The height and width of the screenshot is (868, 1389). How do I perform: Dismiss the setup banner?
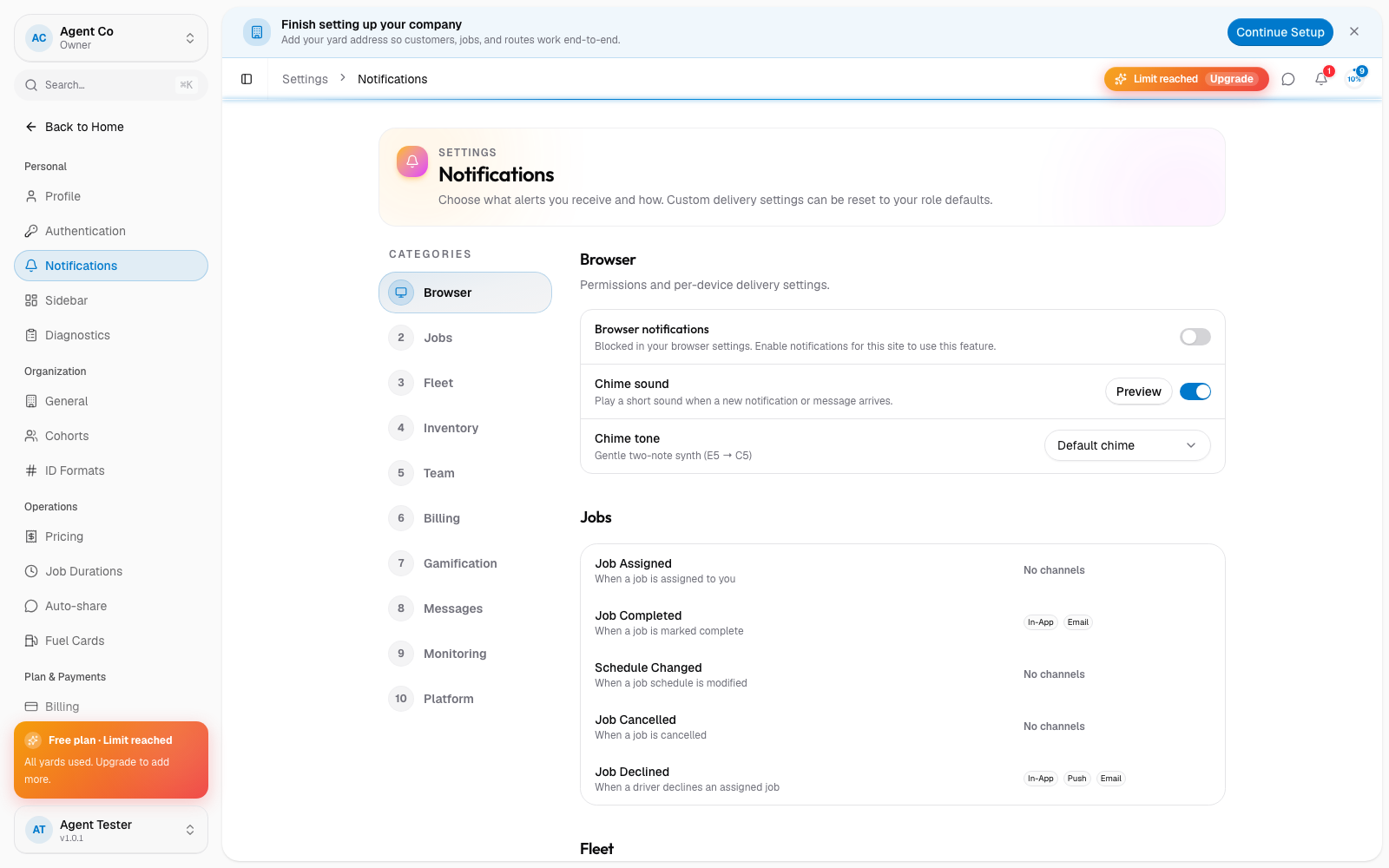(1354, 31)
